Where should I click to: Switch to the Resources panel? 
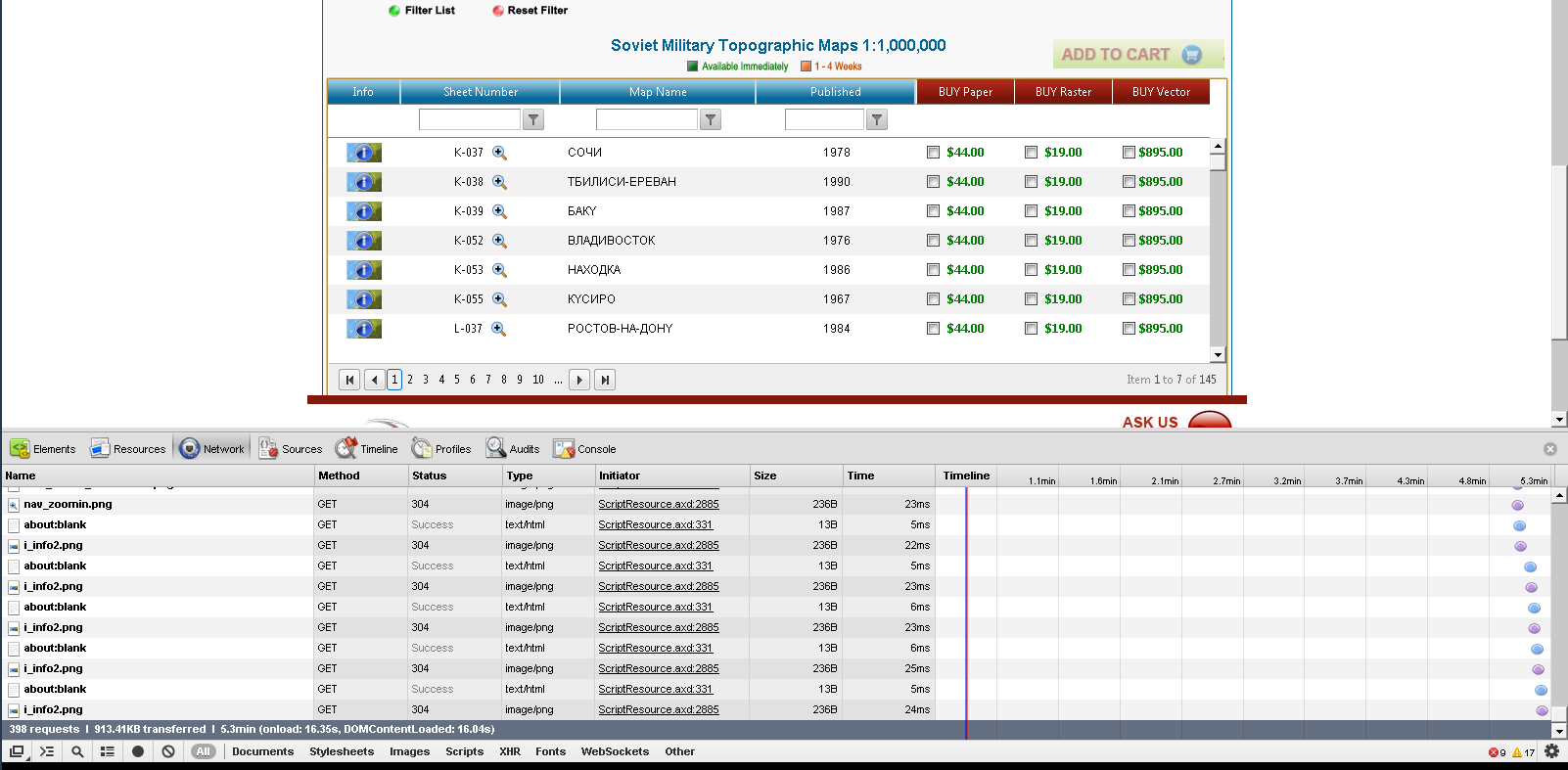(x=128, y=449)
